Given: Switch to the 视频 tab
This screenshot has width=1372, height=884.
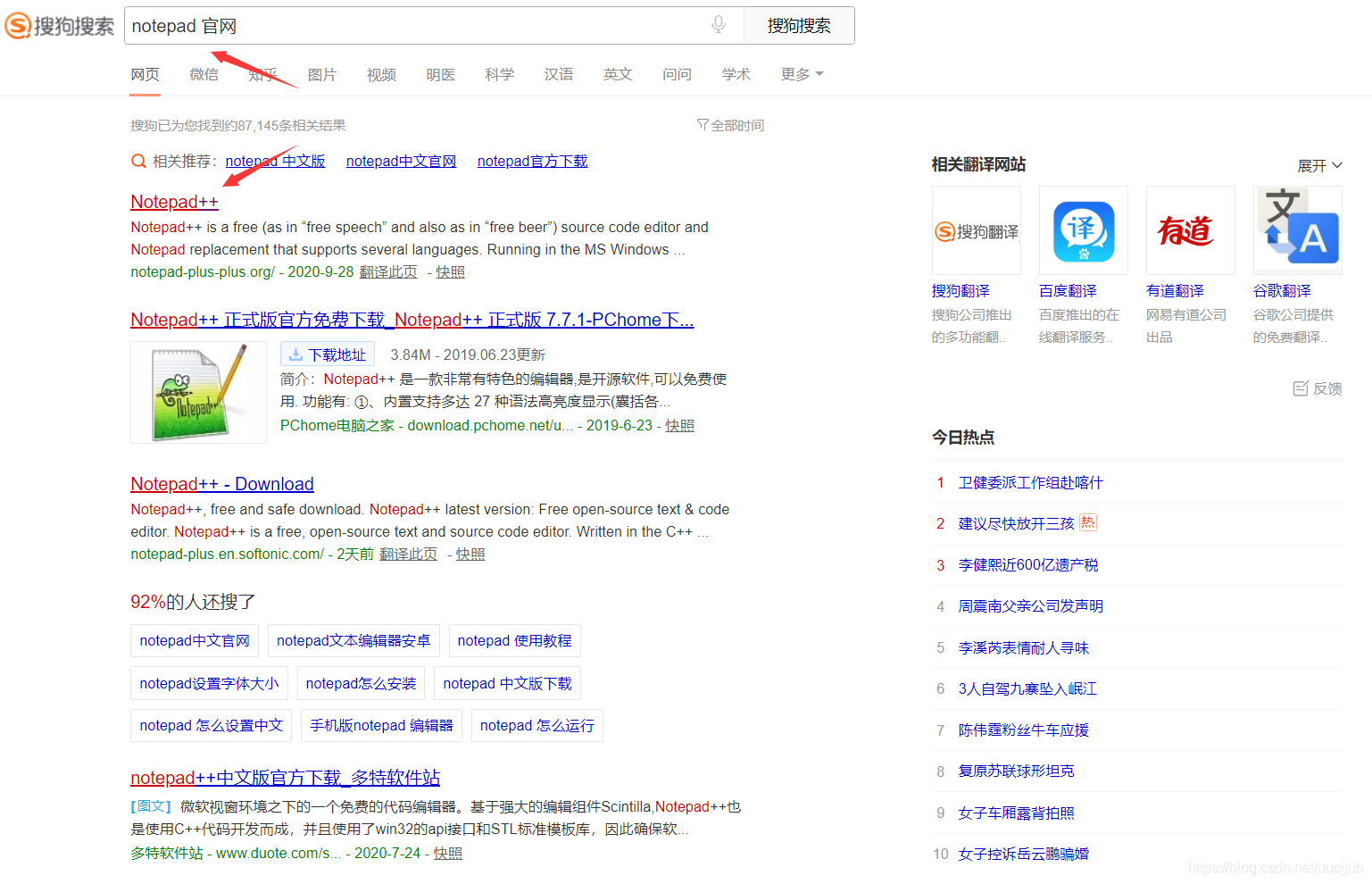Looking at the screenshot, I should click(381, 75).
